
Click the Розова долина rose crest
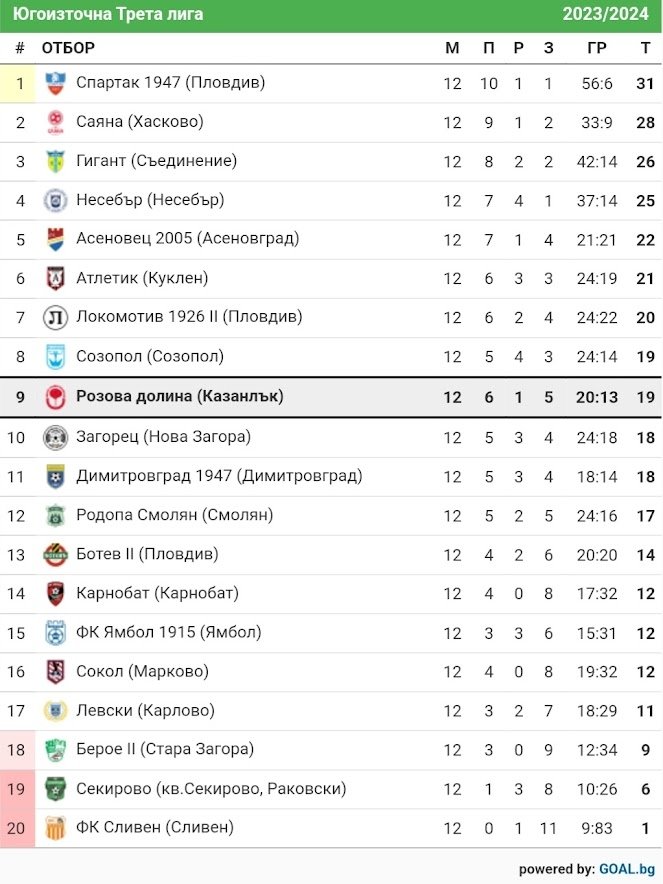click(55, 397)
